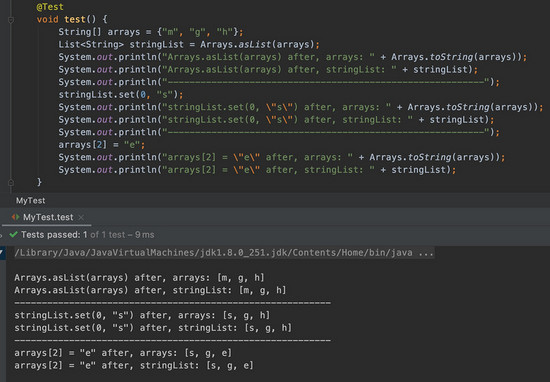This screenshot has width=550, height=382.
Task: Click the console line 'arrays: [m, g, h]'
Action: [x=139, y=278]
